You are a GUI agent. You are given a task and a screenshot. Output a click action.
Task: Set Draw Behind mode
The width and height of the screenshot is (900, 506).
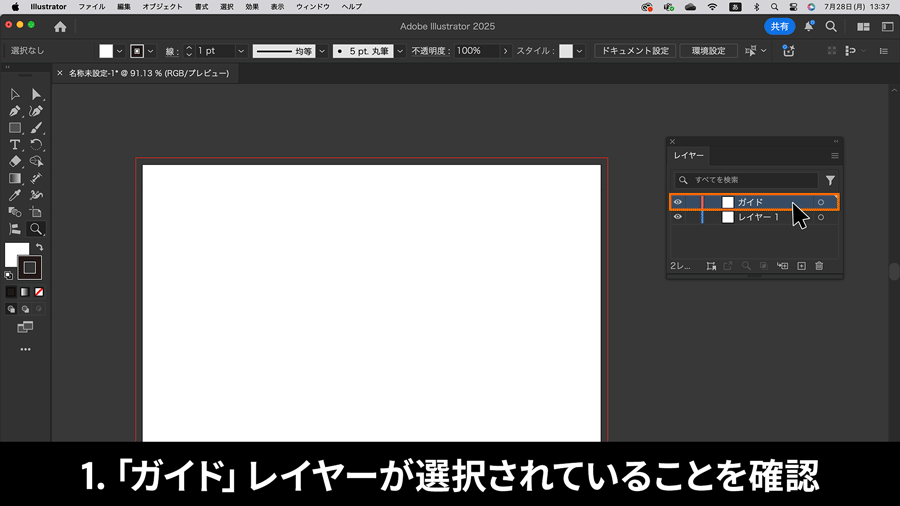point(25,309)
